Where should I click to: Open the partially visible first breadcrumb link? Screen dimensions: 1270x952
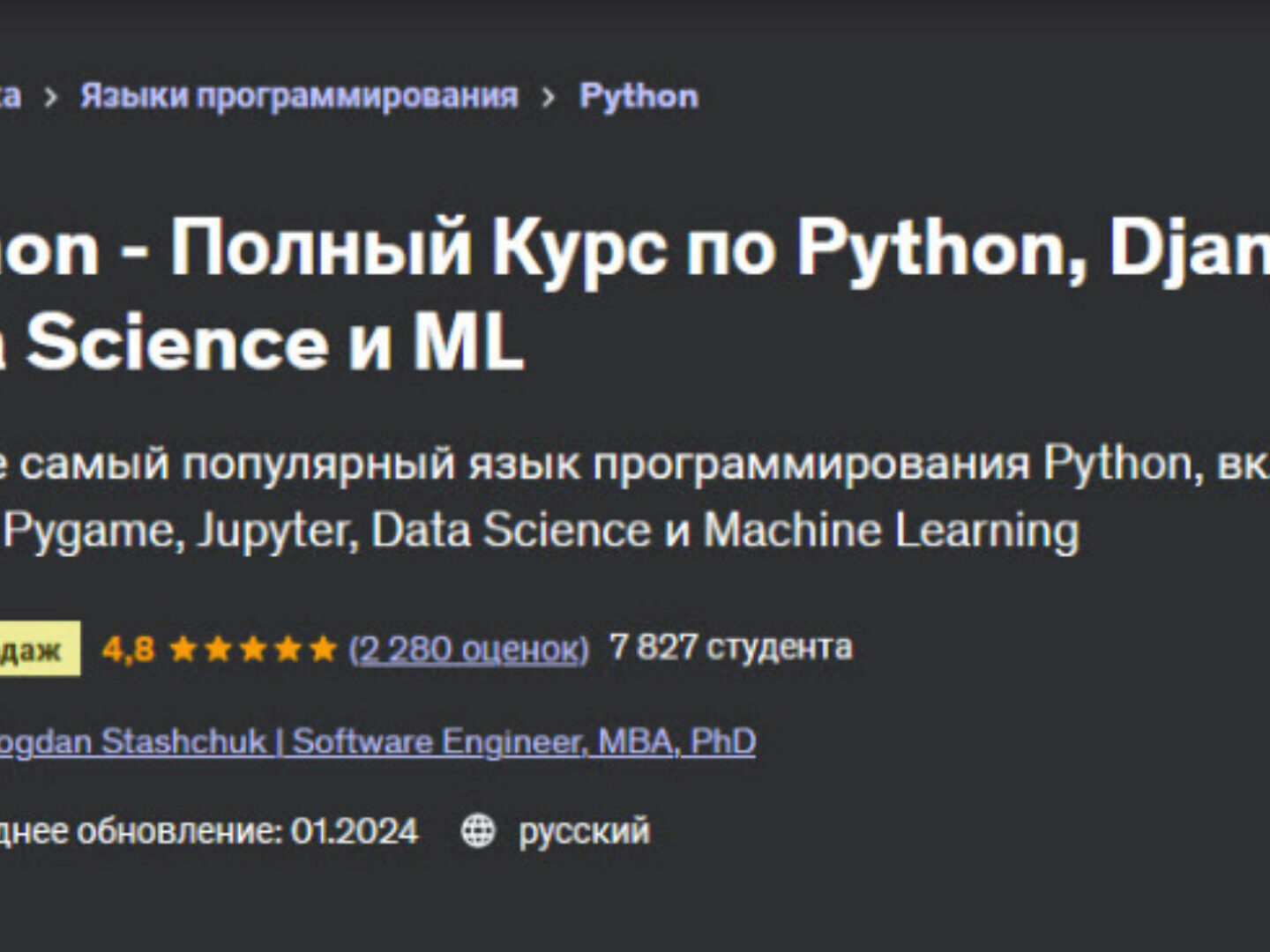(x=9, y=95)
